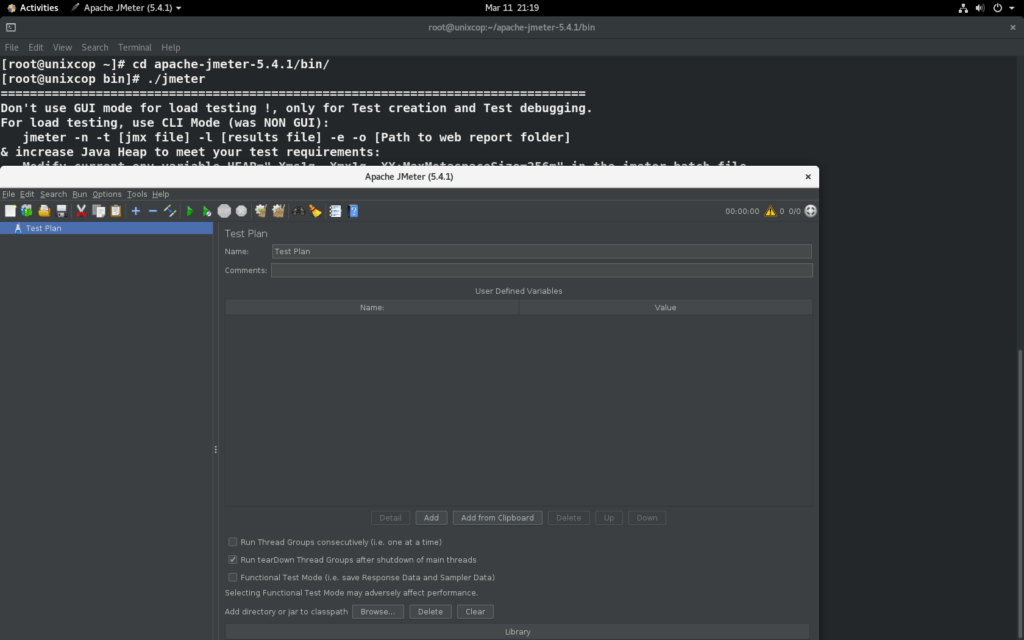The height and width of the screenshot is (640, 1024).
Task: Click the Value column header
Action: [665, 308]
